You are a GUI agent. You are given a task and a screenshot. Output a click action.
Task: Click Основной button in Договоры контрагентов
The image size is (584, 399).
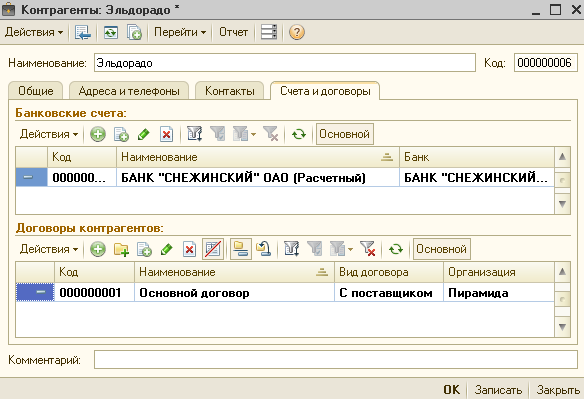click(x=442, y=249)
